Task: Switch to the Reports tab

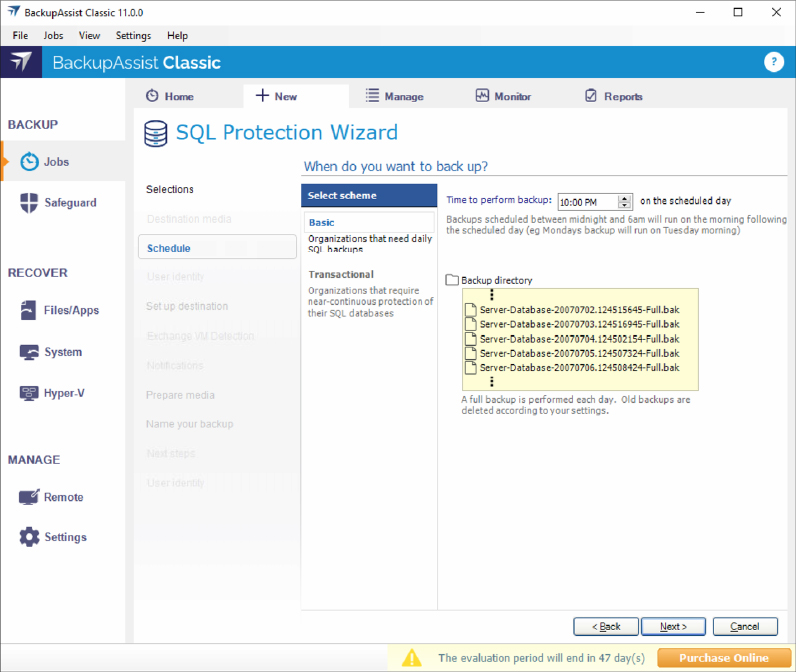Action: tap(613, 97)
